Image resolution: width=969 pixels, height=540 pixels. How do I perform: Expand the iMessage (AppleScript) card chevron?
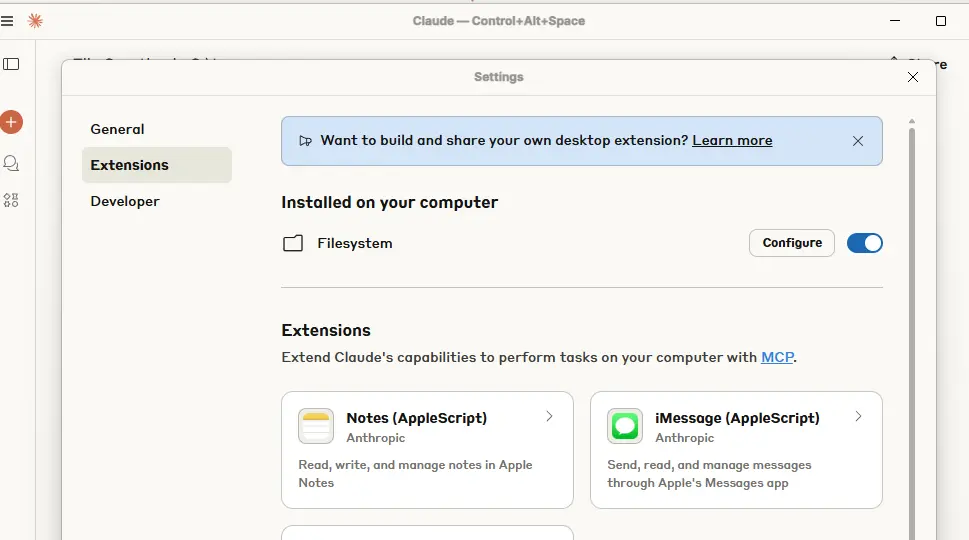click(x=858, y=416)
